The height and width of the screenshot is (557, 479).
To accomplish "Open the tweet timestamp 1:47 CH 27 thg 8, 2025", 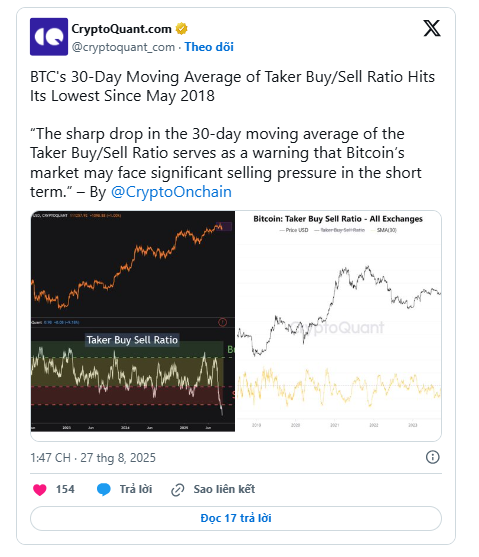I will point(93,458).
